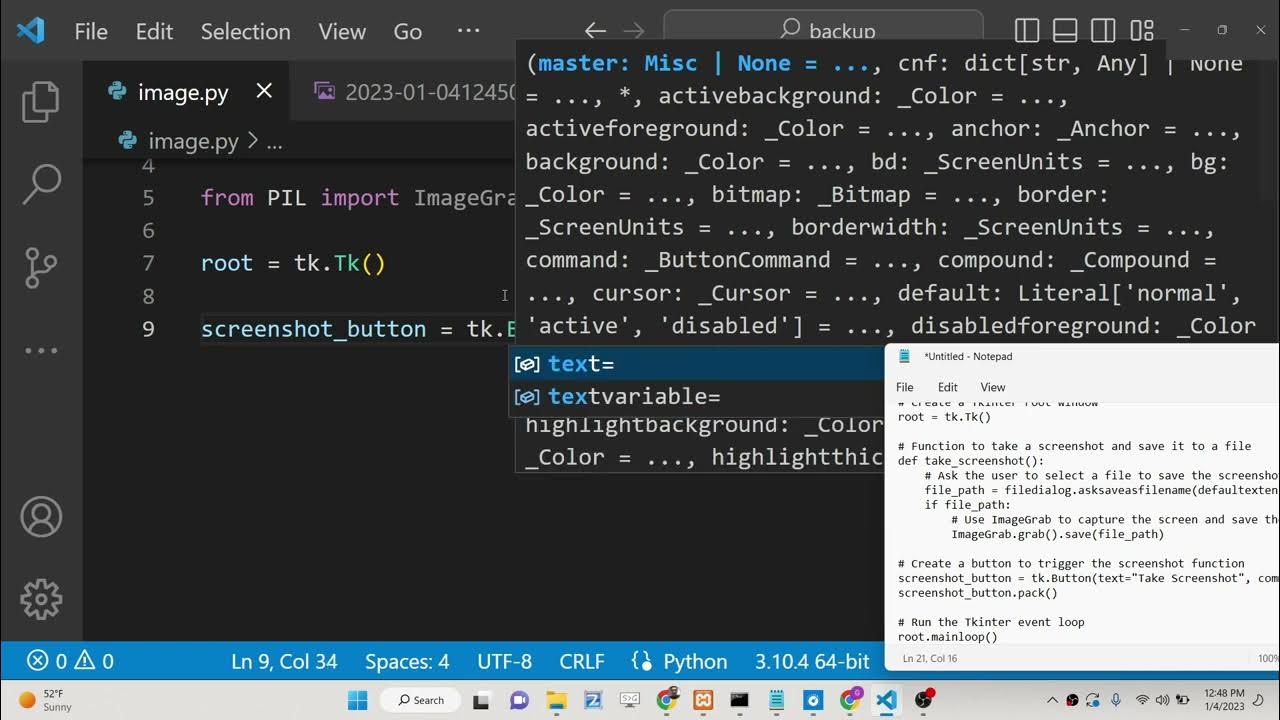
Task: Open the Search view in activity bar
Action: click(41, 184)
